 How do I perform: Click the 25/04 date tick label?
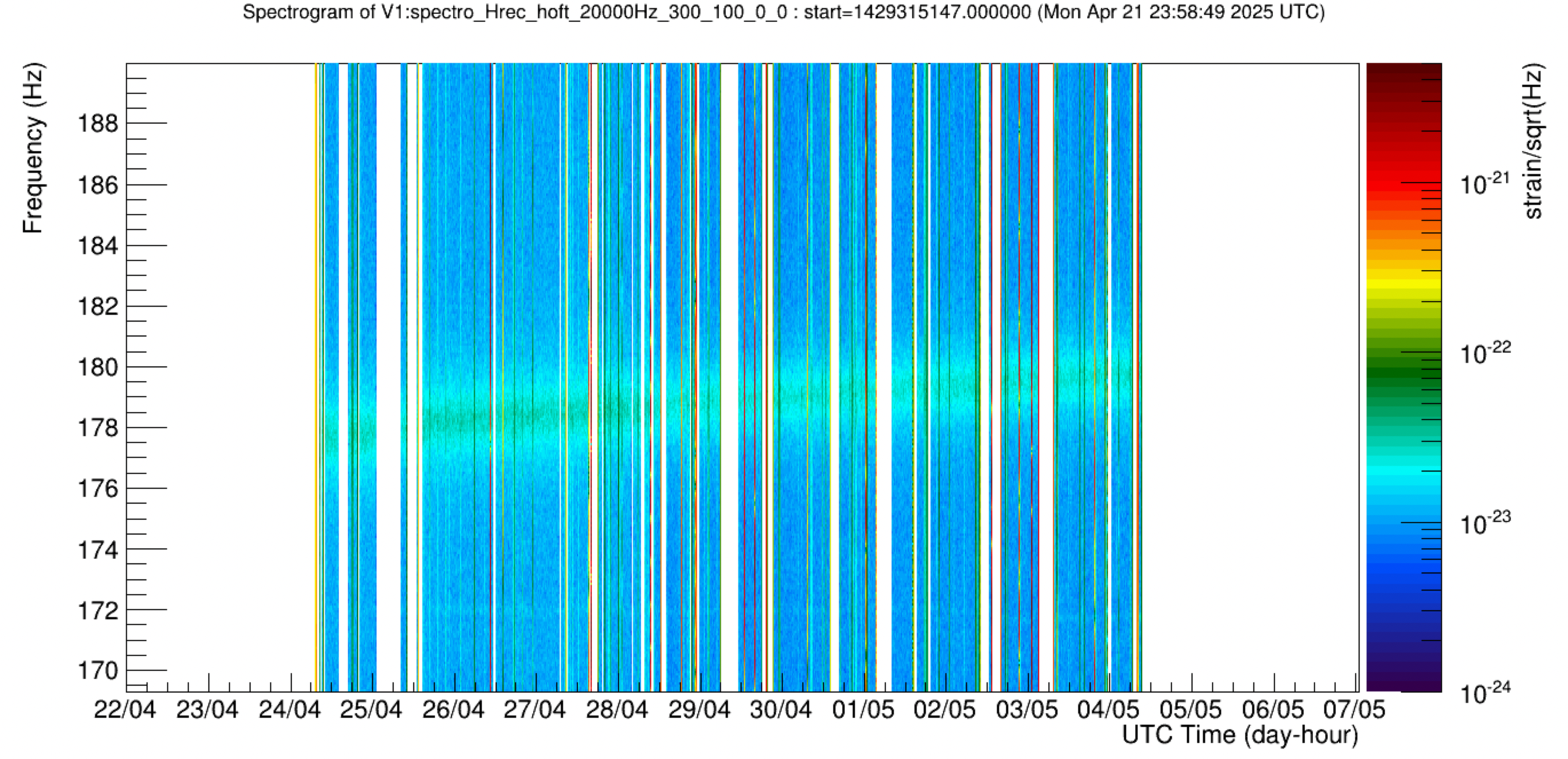point(371,710)
